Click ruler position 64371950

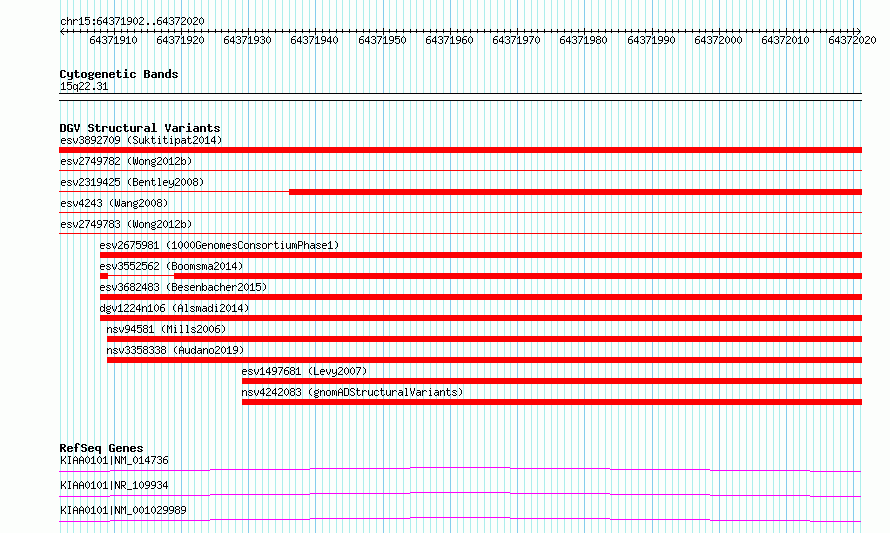click(x=382, y=40)
